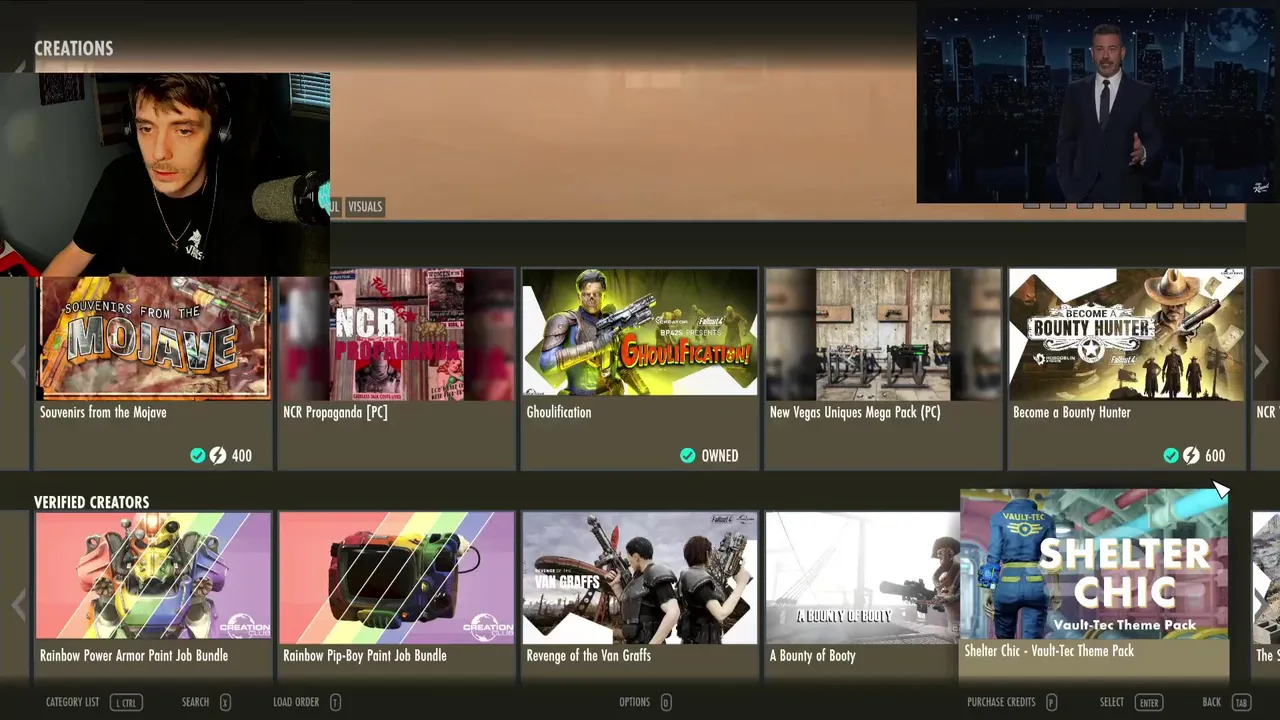Click the ENTER key icon next to Select

click(1148, 702)
